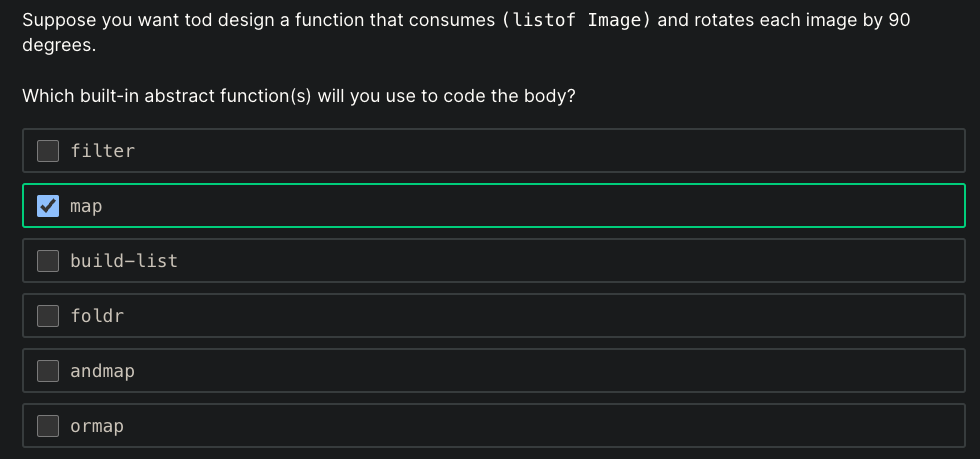Tick the build-list checkbox
Image resolution: width=980 pixels, height=459 pixels.
pos(48,261)
